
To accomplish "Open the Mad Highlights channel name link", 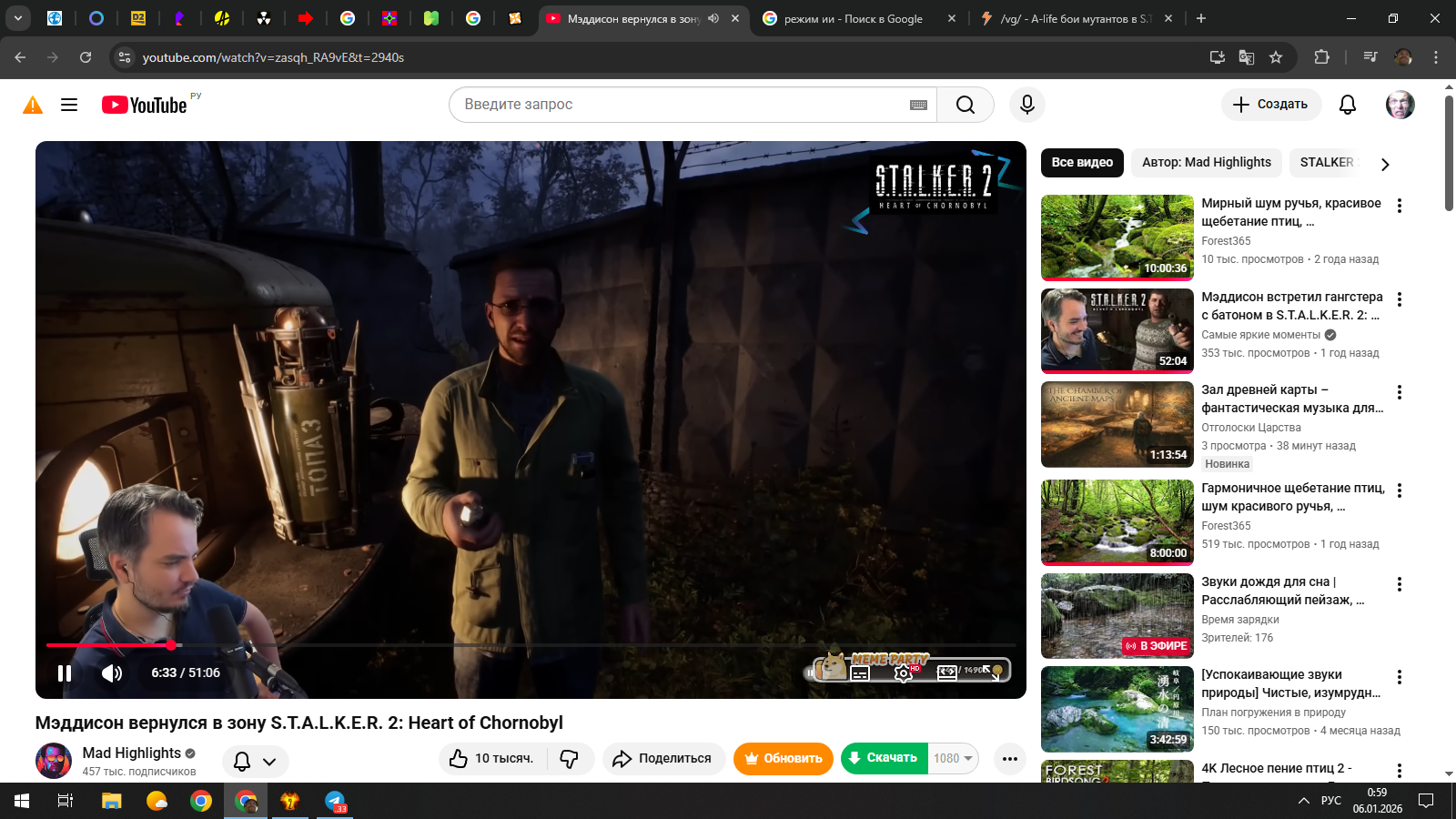I will pyautogui.click(x=132, y=753).
